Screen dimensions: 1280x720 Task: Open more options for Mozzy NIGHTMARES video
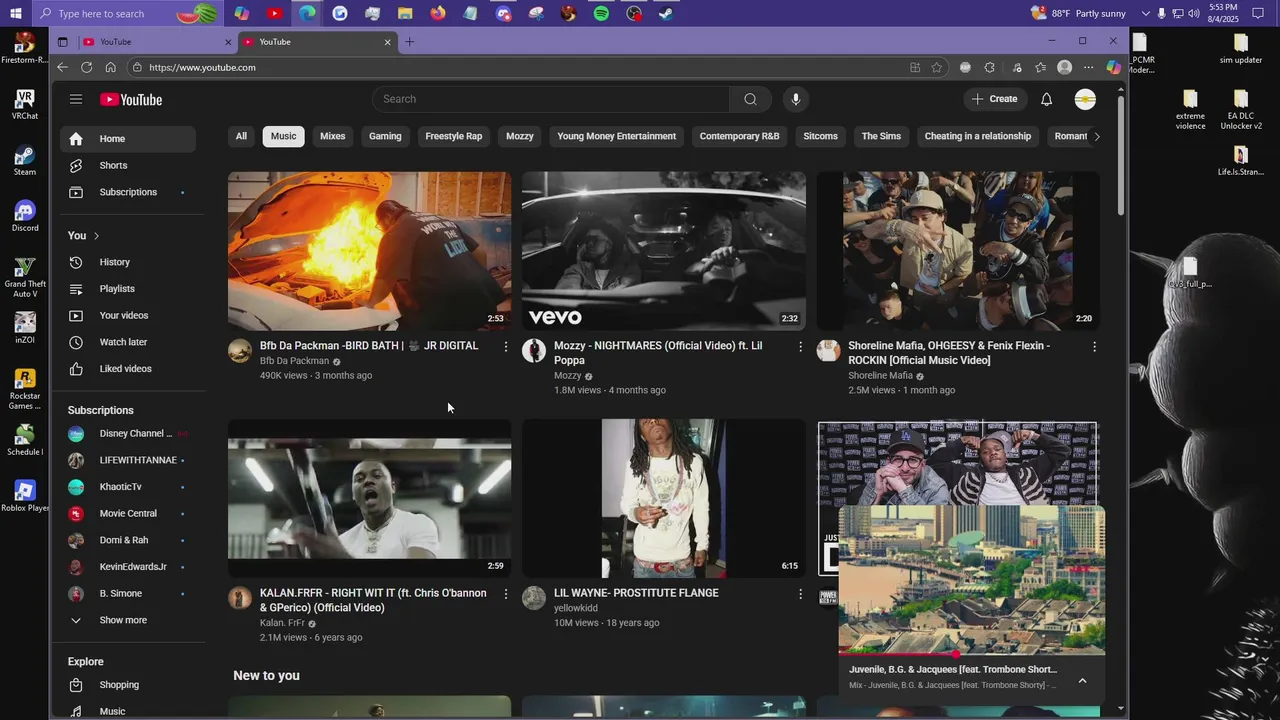[x=800, y=346]
